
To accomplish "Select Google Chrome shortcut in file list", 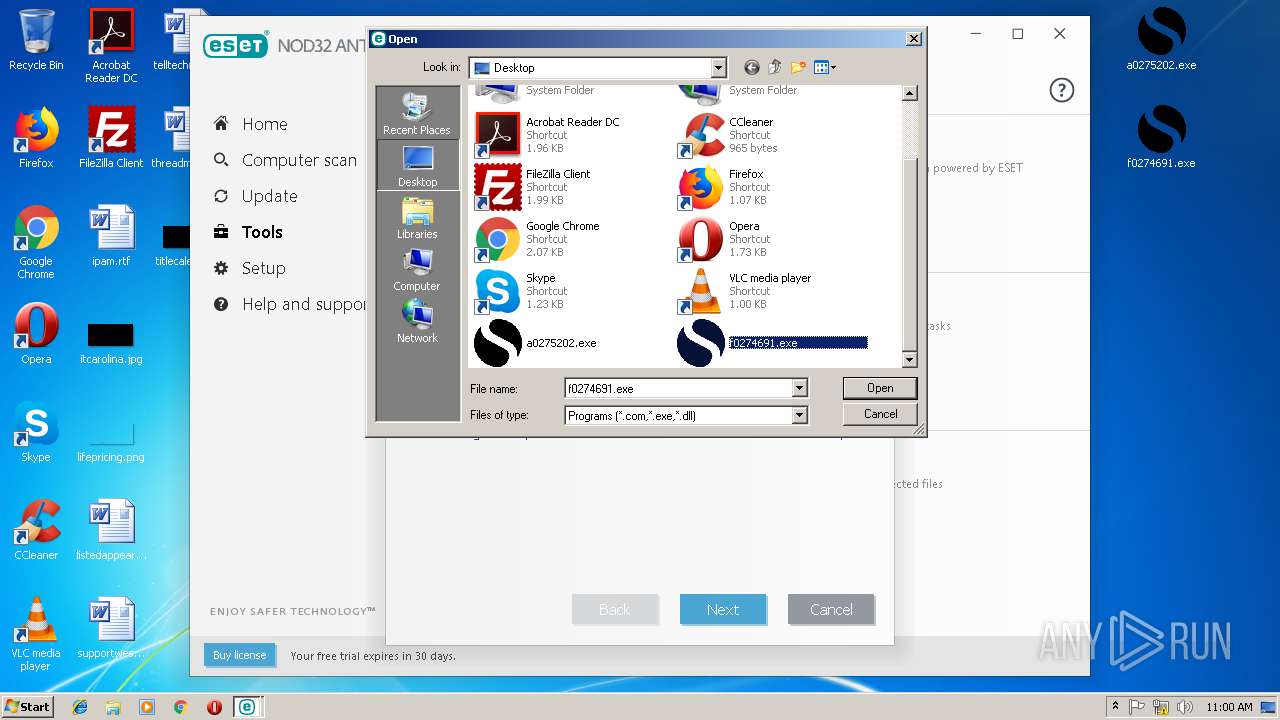I will (x=537, y=238).
